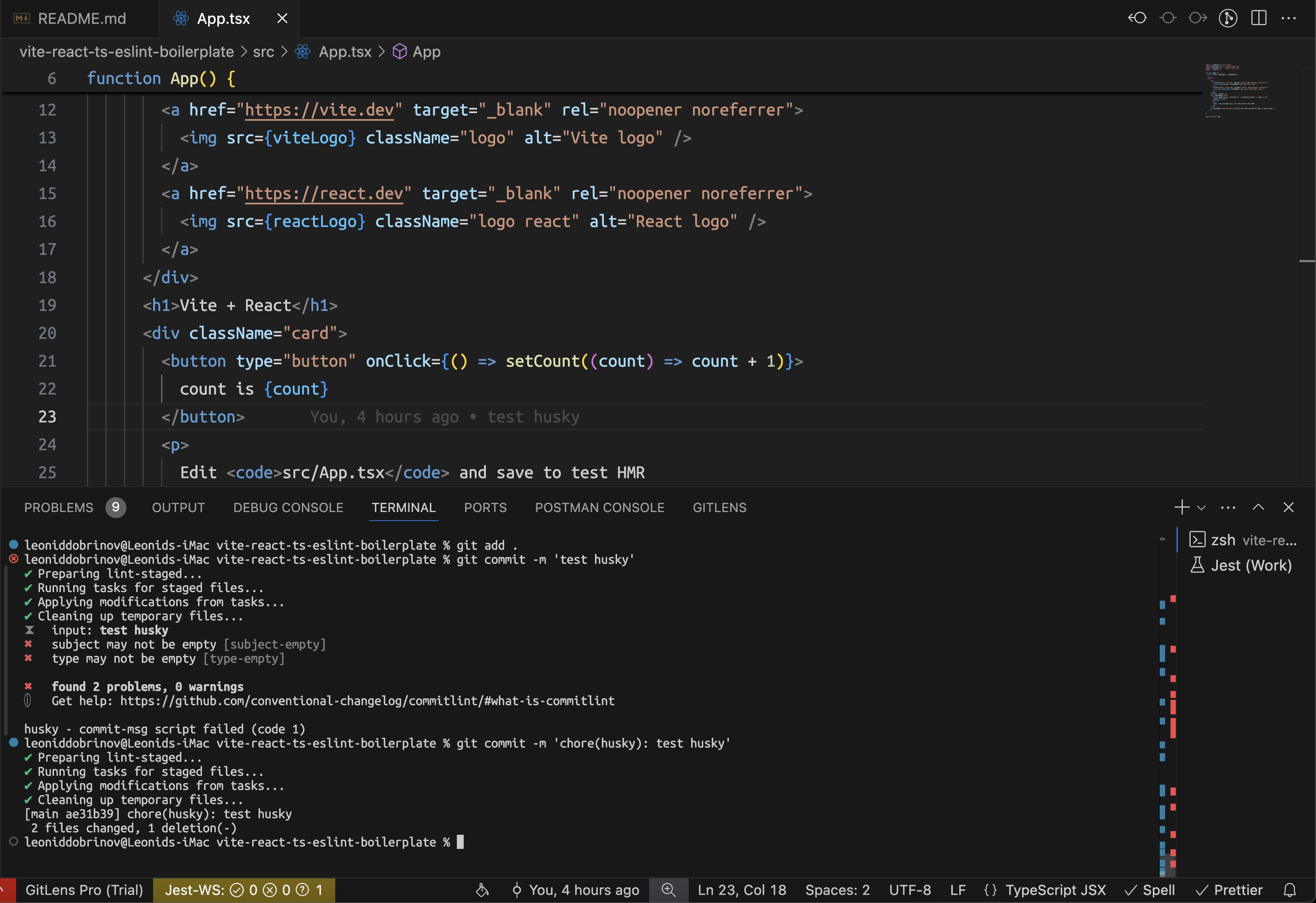Toggle the Prettier formatter status item
The height and width of the screenshot is (903, 1316).
pyautogui.click(x=1230, y=890)
